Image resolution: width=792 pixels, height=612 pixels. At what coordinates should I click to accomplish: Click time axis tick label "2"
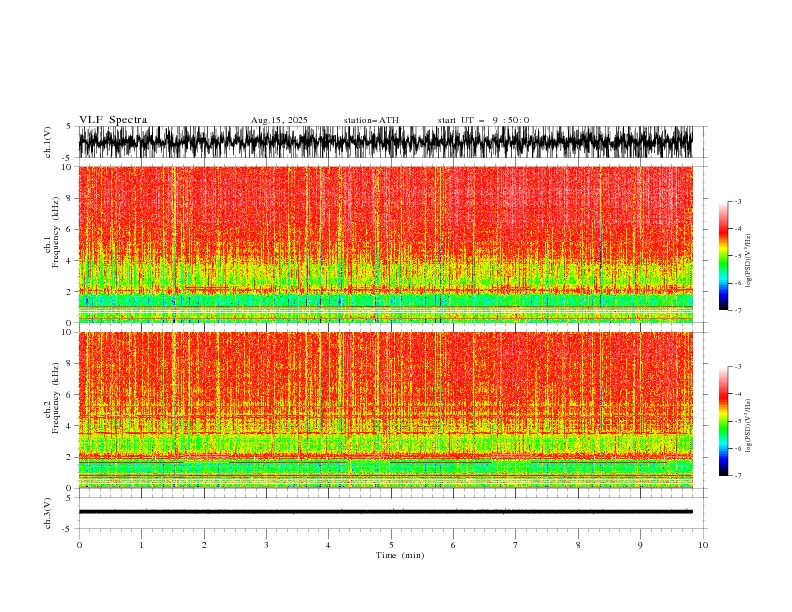(x=204, y=545)
